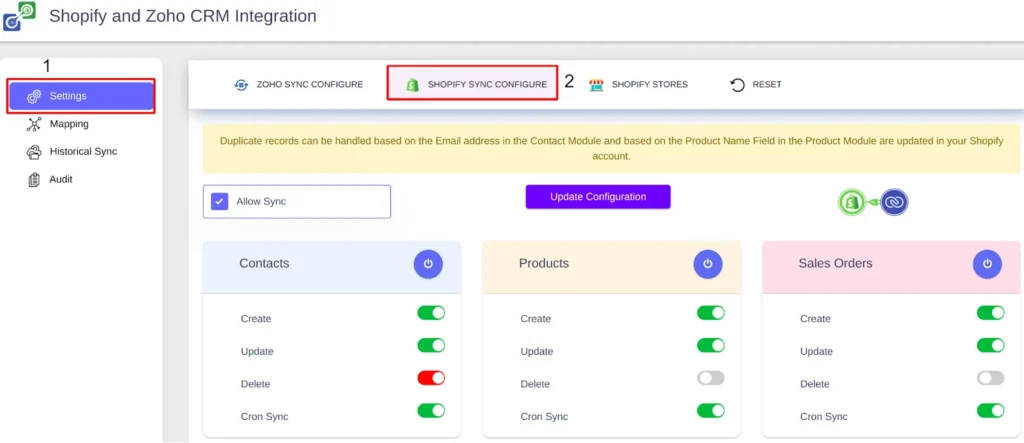
Task: Click the Sales Orders card heading
Action: 835,264
